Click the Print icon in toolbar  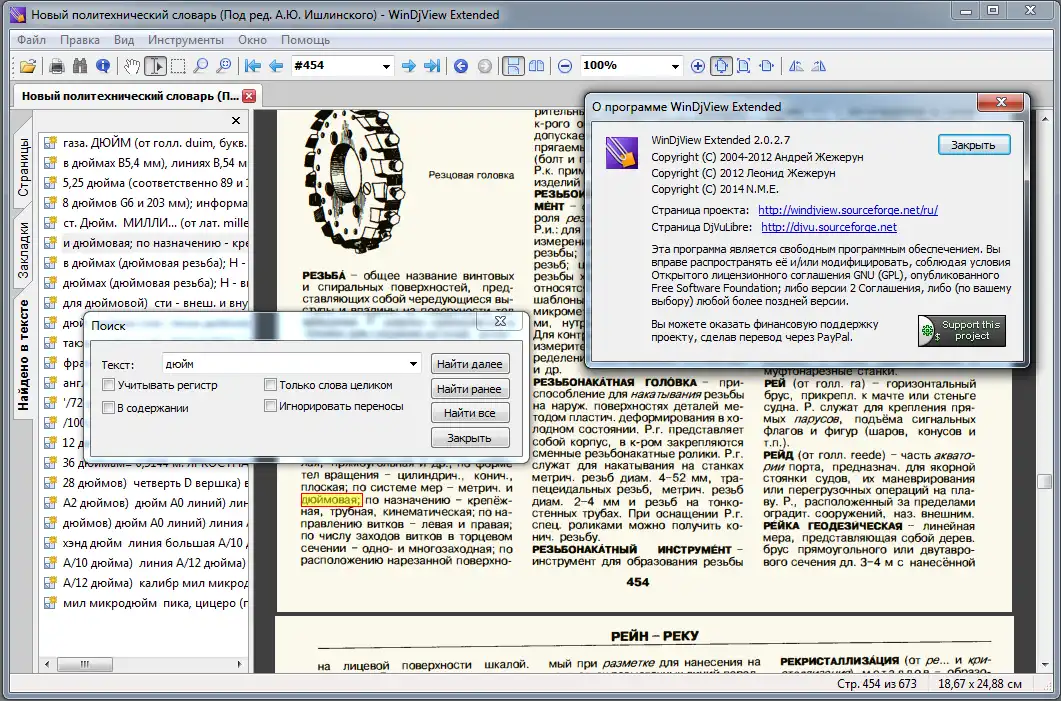point(57,66)
